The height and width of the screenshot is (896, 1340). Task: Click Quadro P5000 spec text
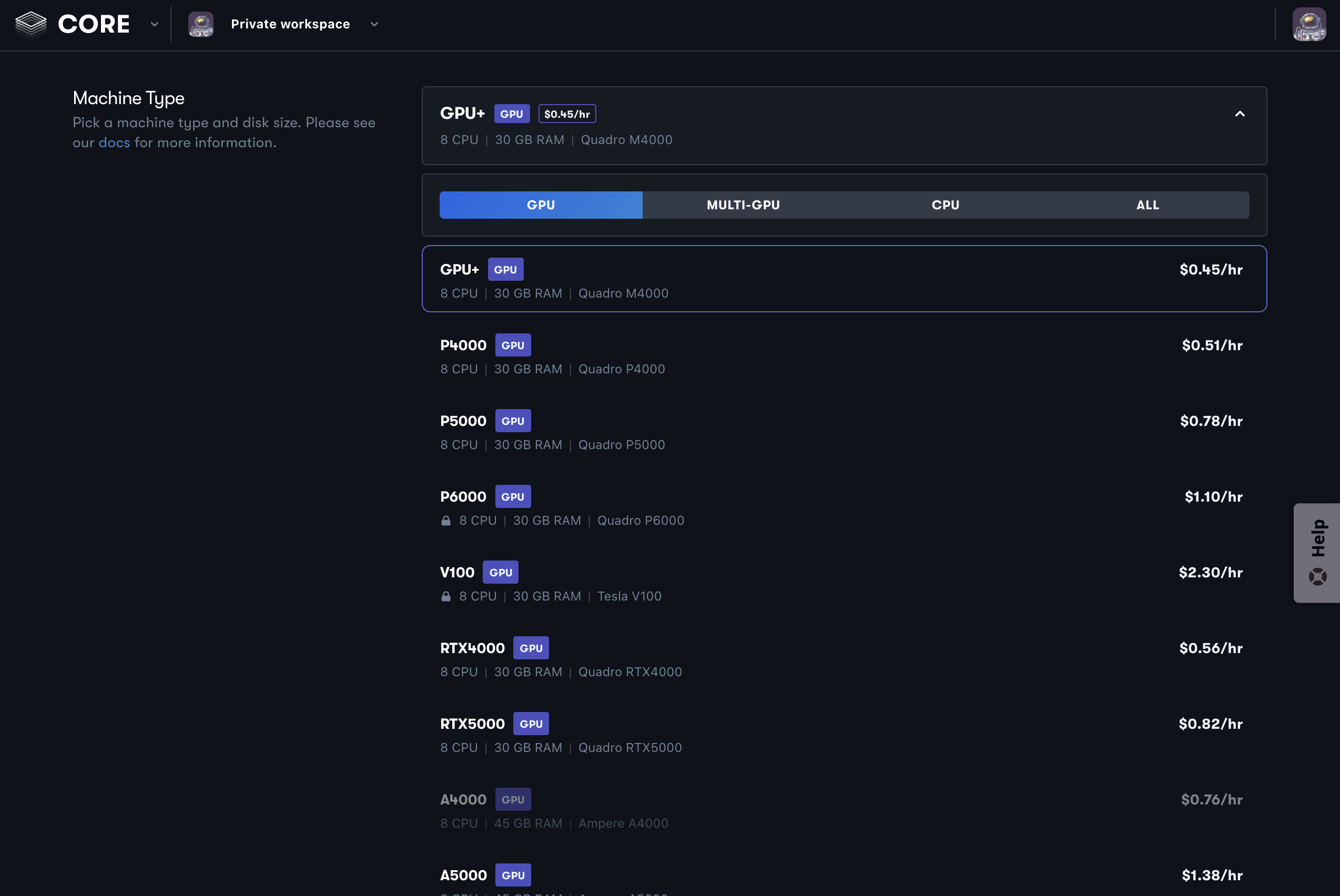(621, 444)
